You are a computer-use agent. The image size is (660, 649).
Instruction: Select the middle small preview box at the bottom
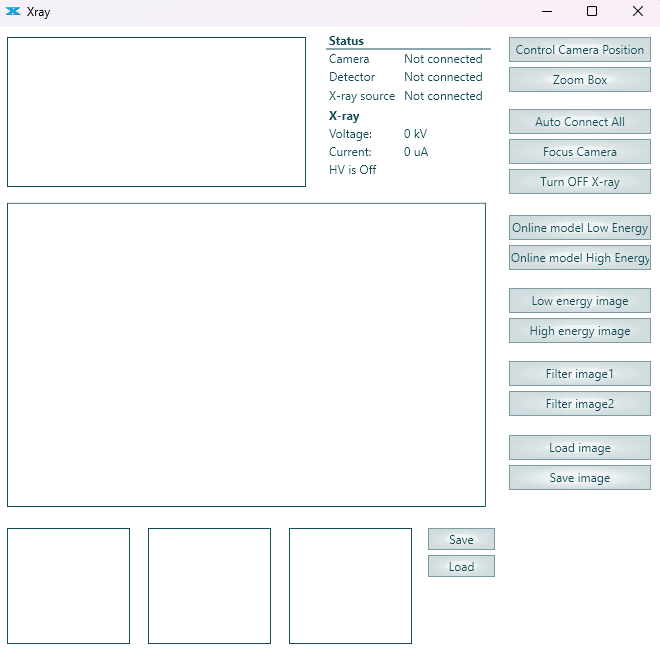point(209,586)
